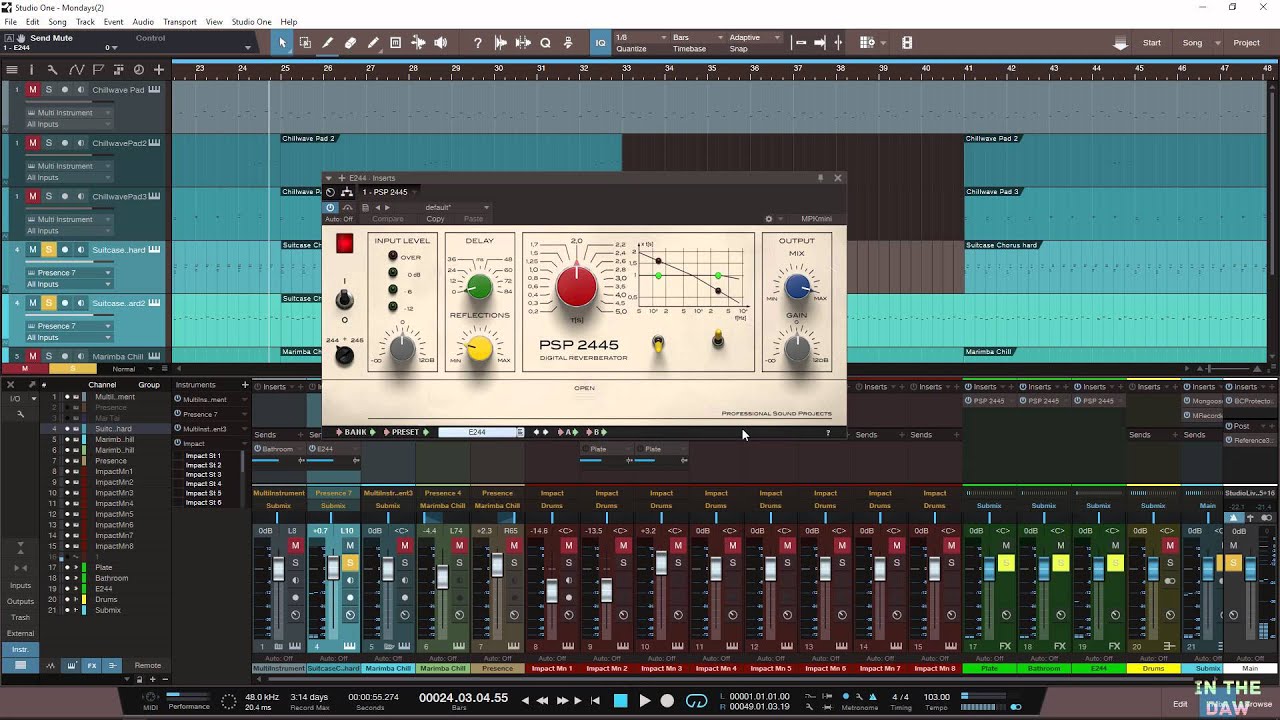Open the Song page dropdown arrow
This screenshot has height=720, width=1280.
click(x=1217, y=43)
